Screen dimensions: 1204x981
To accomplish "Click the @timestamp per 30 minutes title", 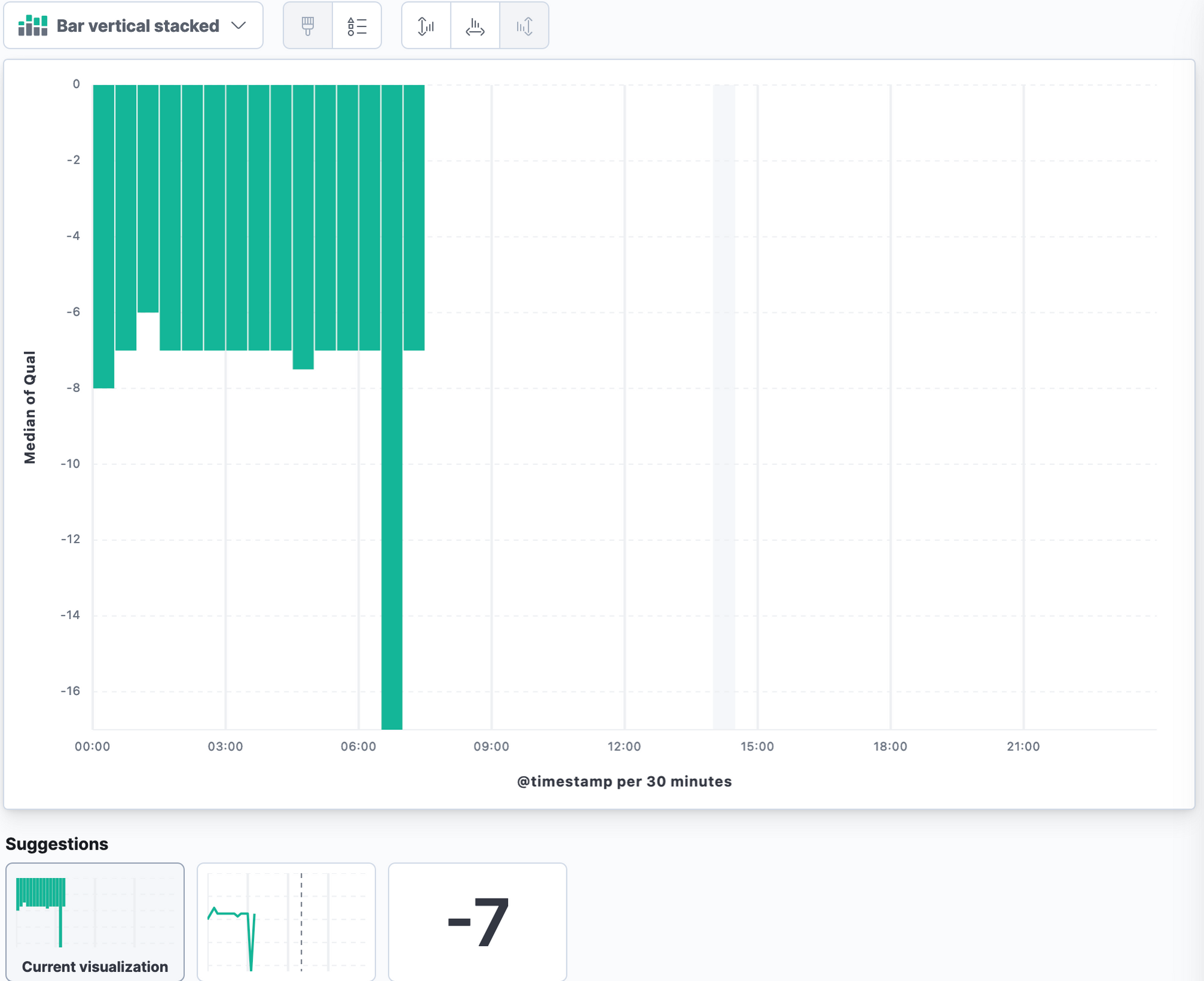I will tap(624, 781).
